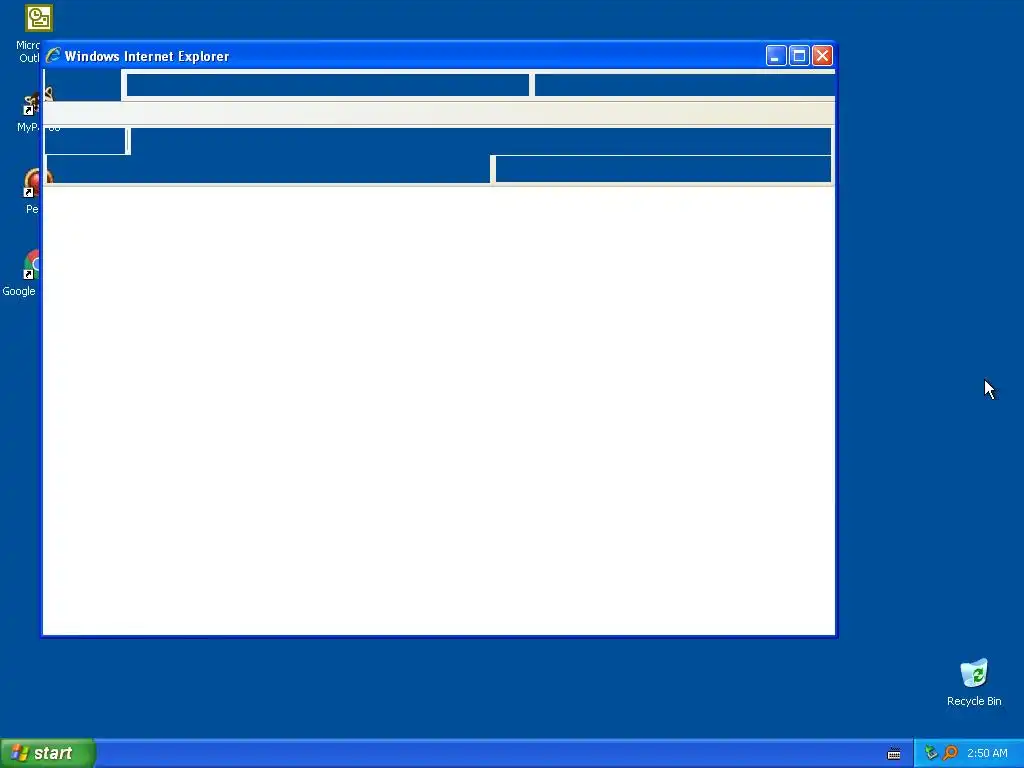Screen dimensions: 1024x768
Task: Click the 2:50 AM clock in the tray
Action: pyautogui.click(x=987, y=753)
